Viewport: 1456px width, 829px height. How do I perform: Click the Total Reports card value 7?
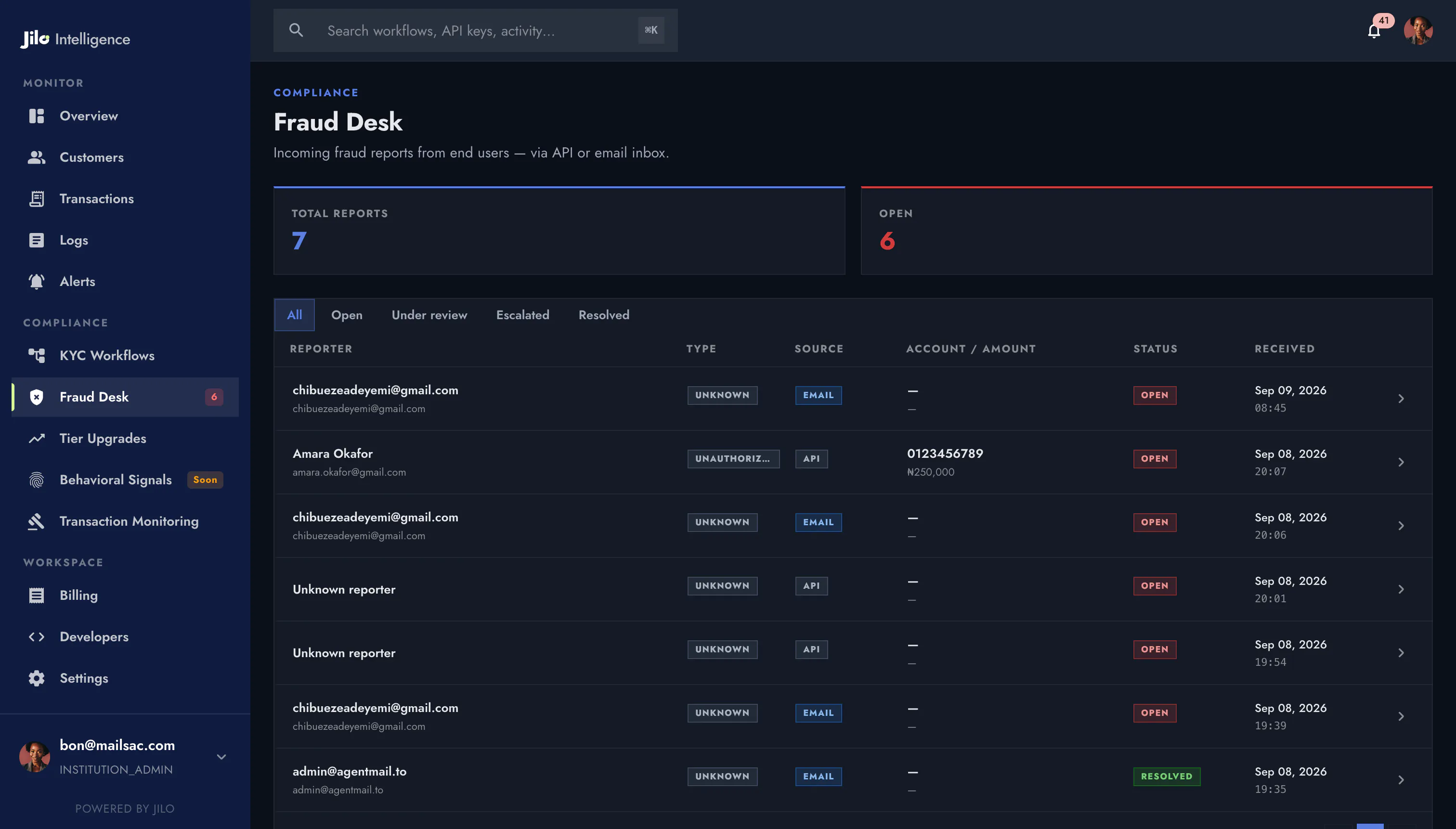pos(299,241)
